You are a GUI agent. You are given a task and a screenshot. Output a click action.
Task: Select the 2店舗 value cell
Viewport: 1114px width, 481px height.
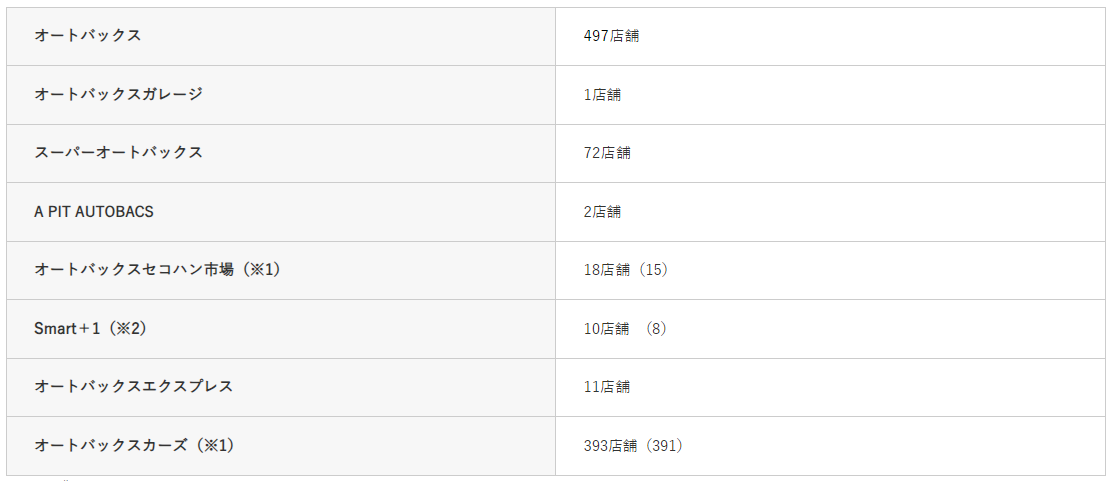tap(831, 212)
